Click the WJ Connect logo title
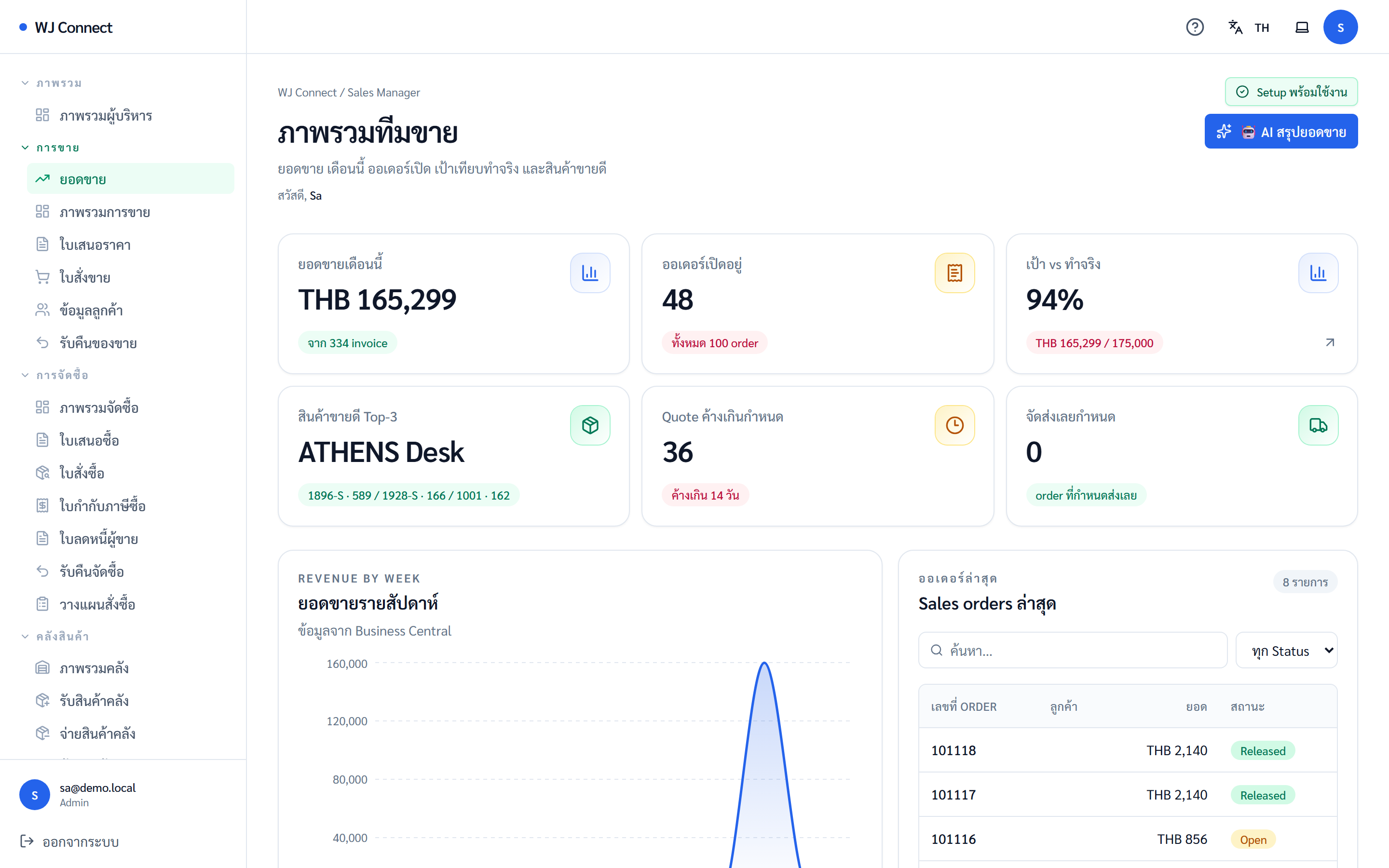 click(73, 27)
